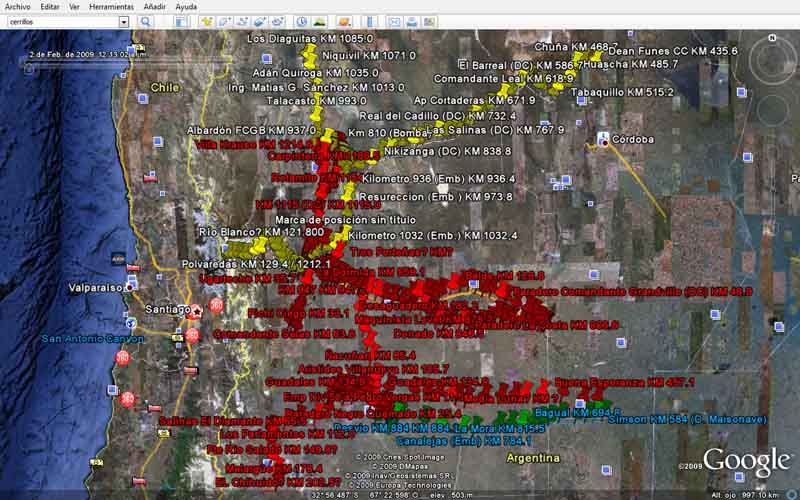
Task: Select 'Tabaquillo KM 515.2' label
Action: 621,92
